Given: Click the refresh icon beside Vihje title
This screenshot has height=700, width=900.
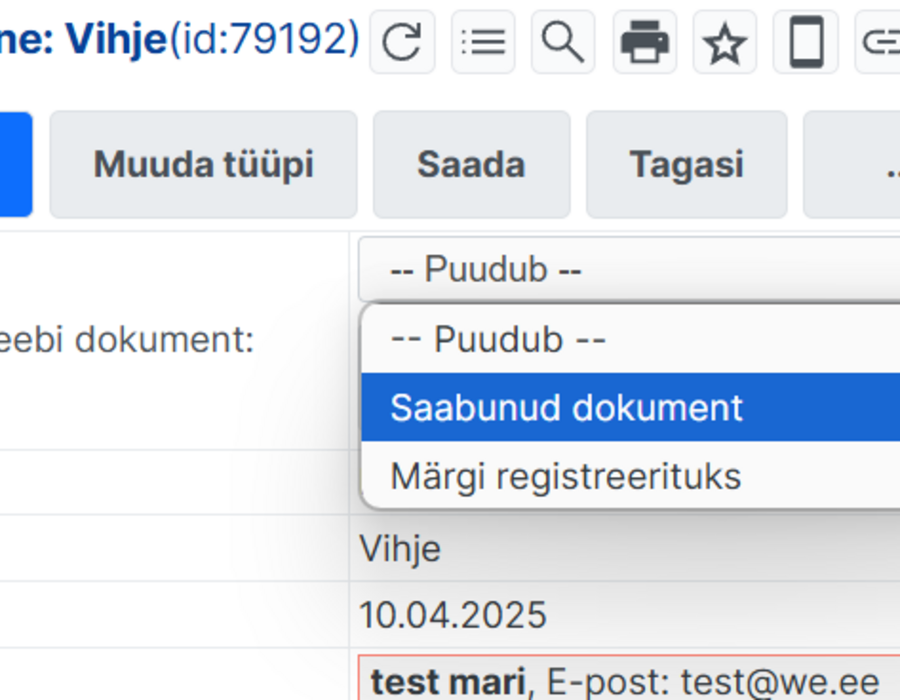Looking at the screenshot, I should (x=402, y=42).
